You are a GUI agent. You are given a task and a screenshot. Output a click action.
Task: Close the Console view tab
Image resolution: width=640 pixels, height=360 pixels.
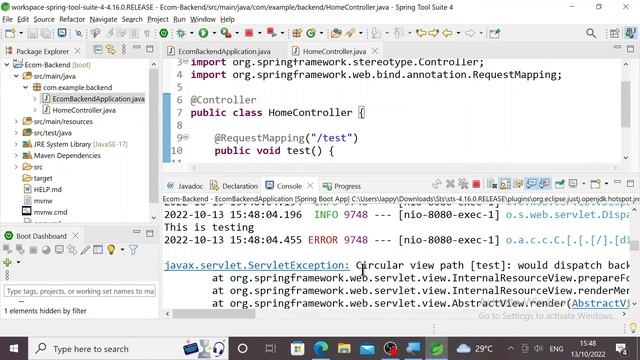coord(310,186)
